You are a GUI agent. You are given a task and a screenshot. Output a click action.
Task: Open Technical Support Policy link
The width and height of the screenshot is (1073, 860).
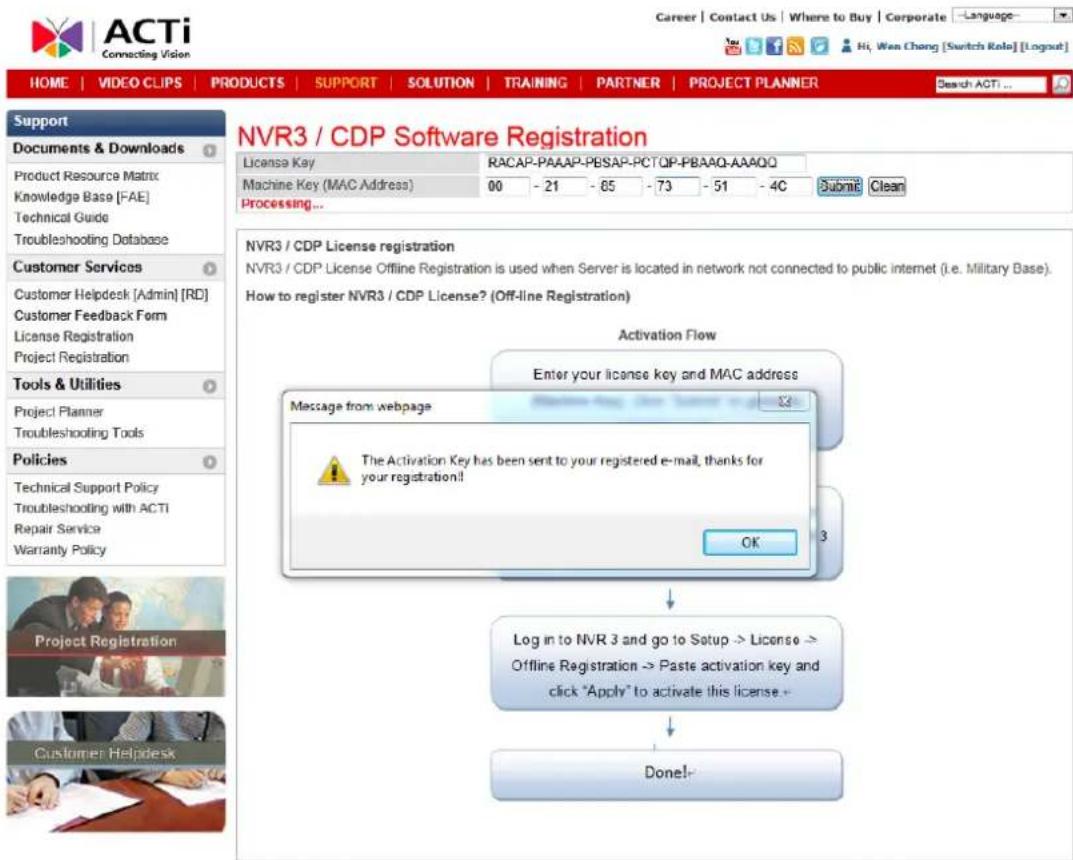[86, 488]
